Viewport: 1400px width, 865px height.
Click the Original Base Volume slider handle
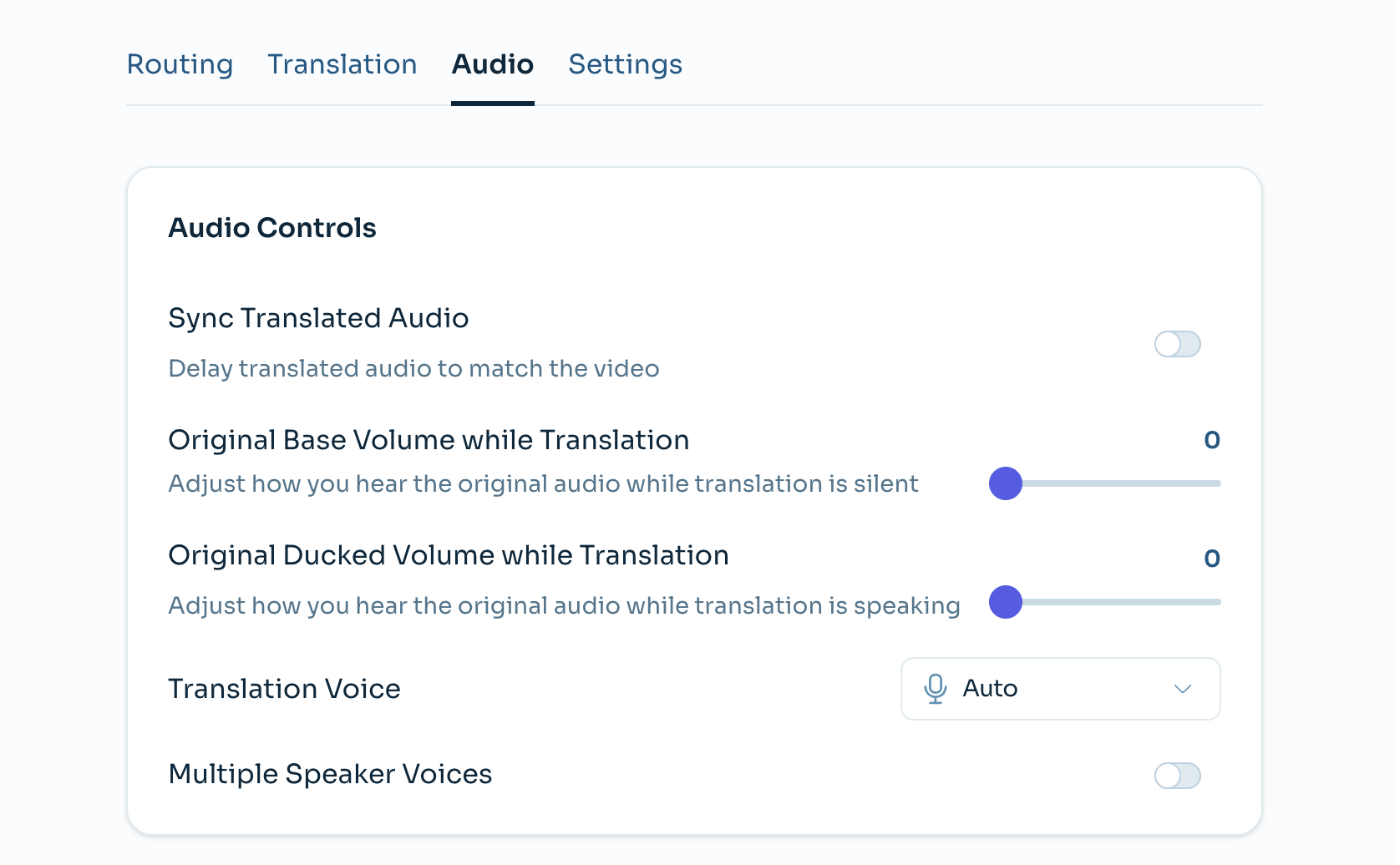[1006, 483]
